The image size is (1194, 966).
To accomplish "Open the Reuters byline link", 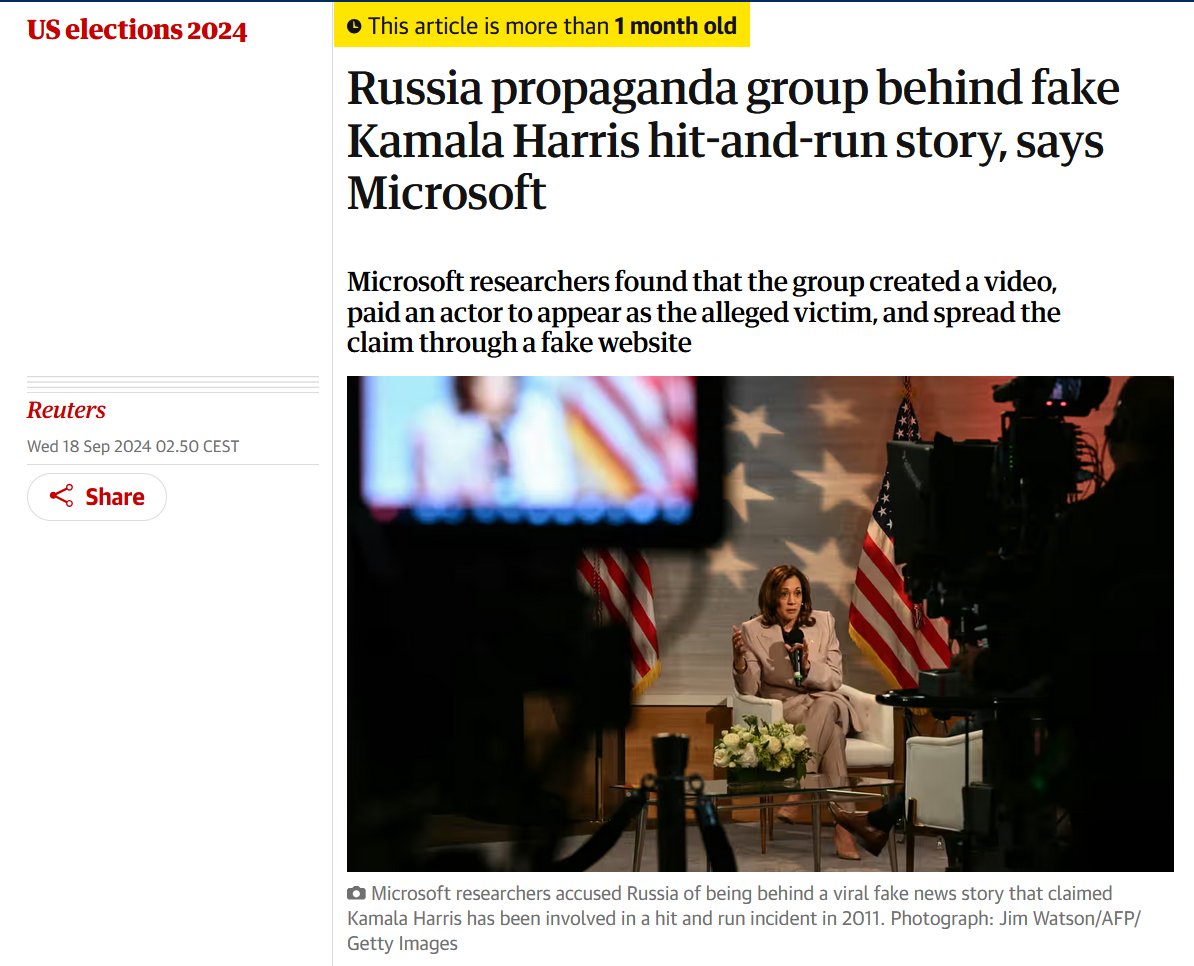I will (66, 410).
